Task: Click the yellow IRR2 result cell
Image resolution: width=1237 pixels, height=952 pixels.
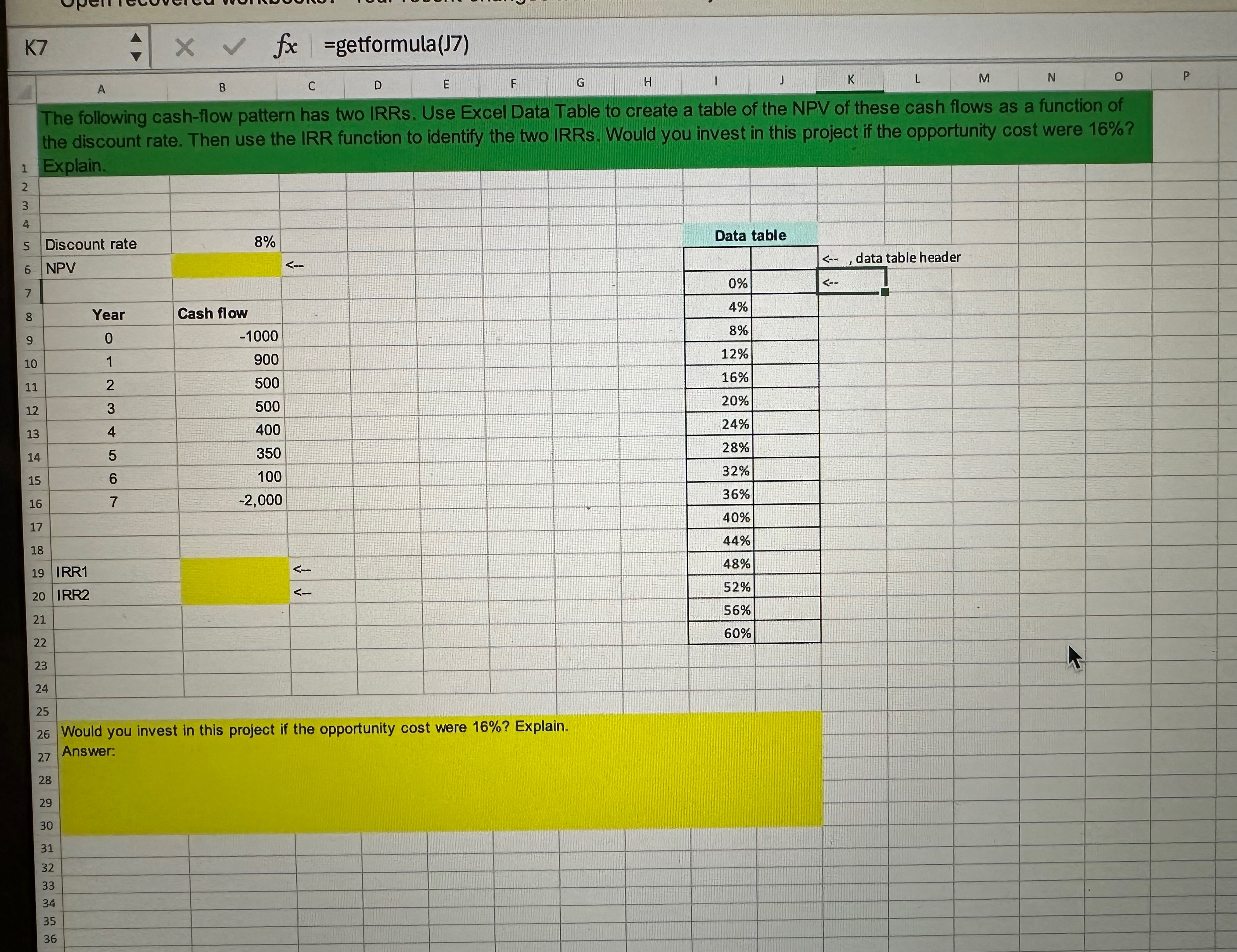Action: [235, 593]
